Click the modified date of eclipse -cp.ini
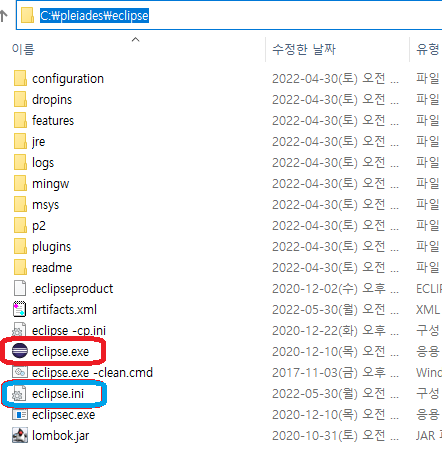 [x=335, y=331]
